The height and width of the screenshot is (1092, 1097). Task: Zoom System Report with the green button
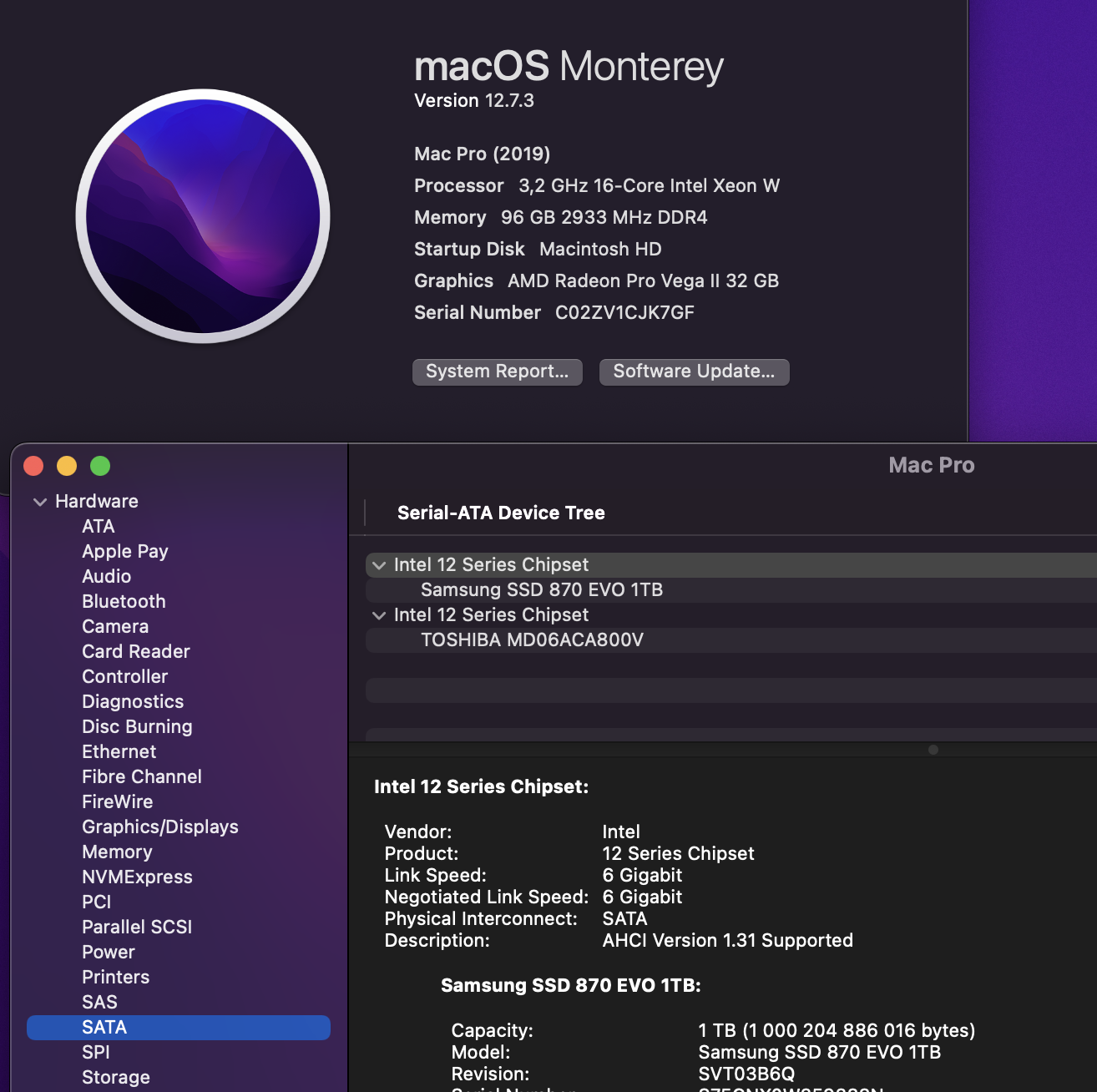(100, 466)
